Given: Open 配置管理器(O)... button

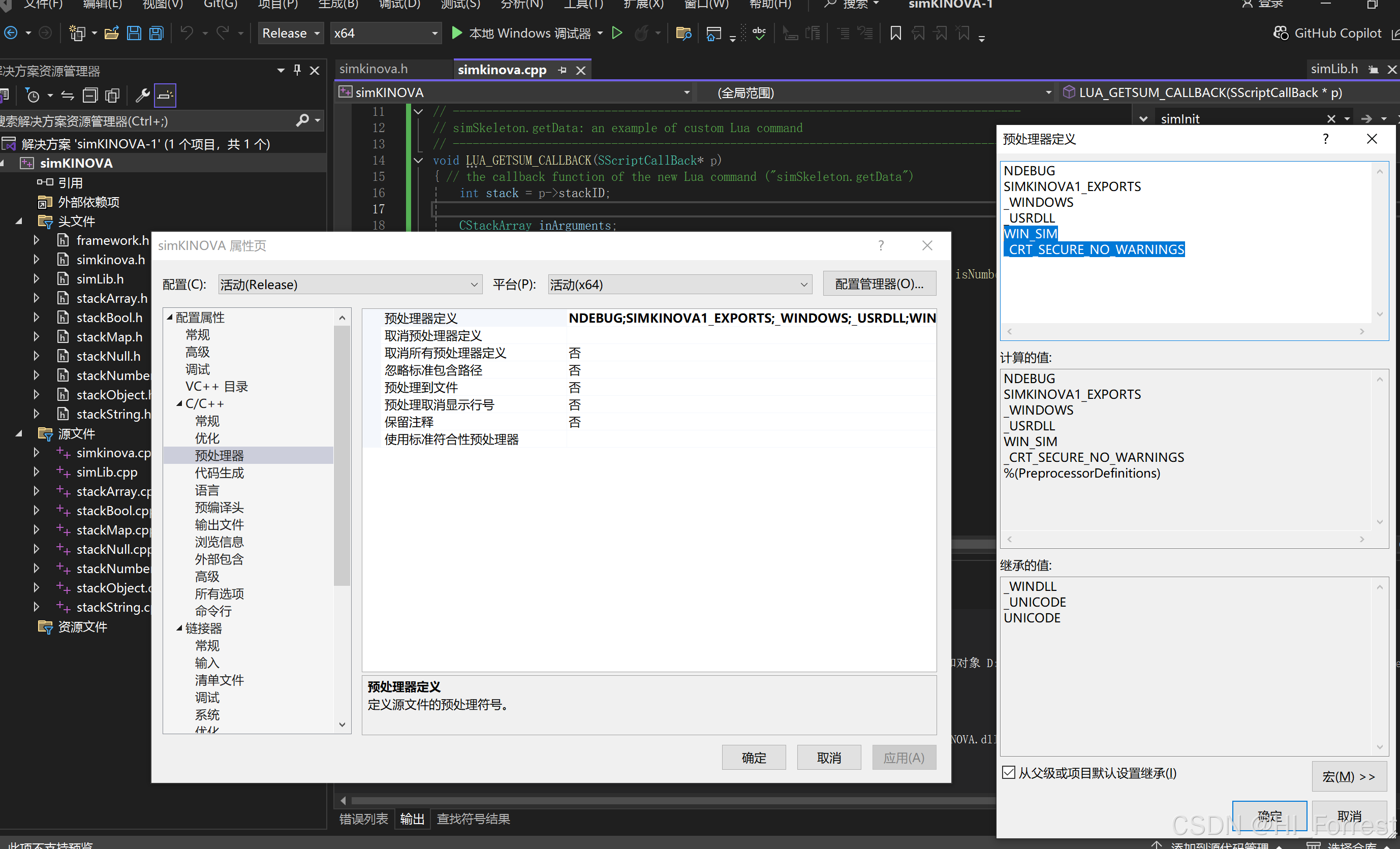Looking at the screenshot, I should 880,284.
